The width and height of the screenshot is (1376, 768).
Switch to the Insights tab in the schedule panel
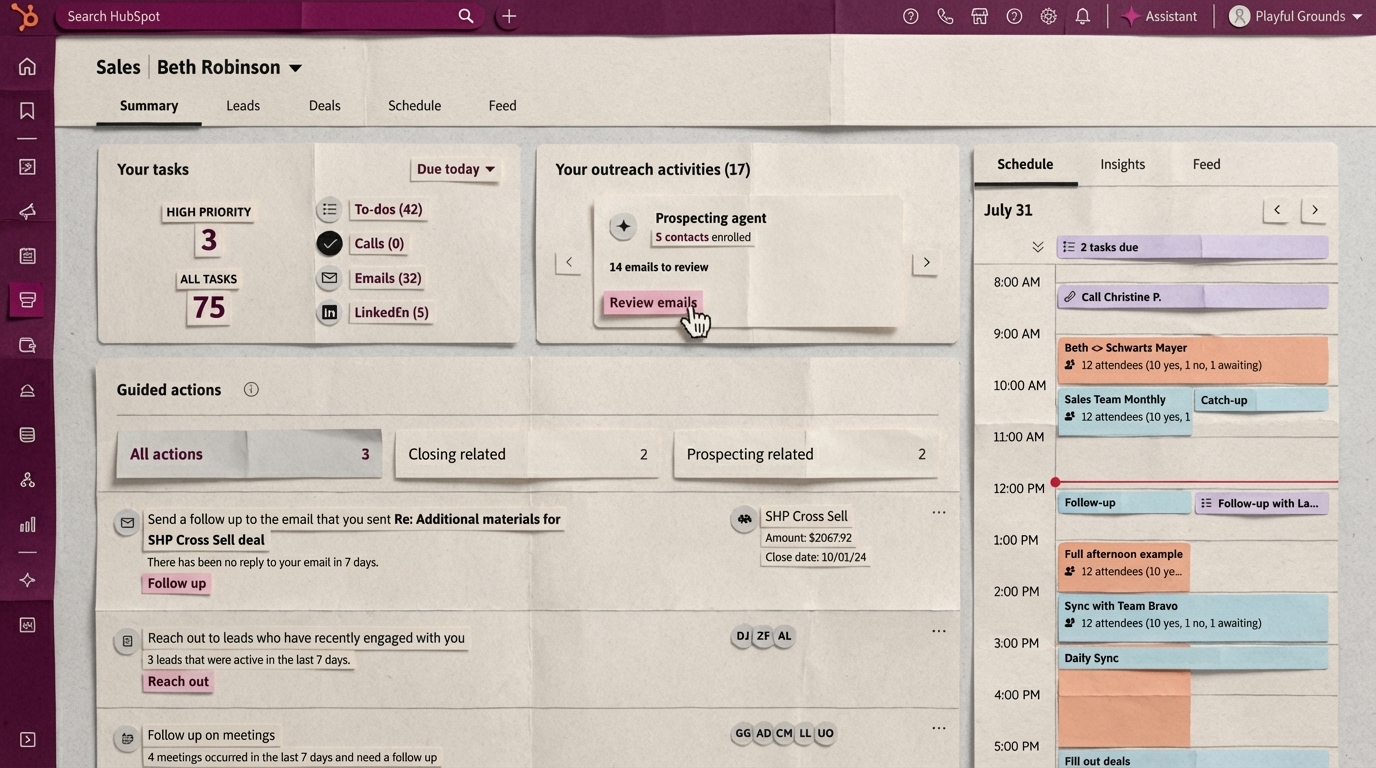point(1122,164)
